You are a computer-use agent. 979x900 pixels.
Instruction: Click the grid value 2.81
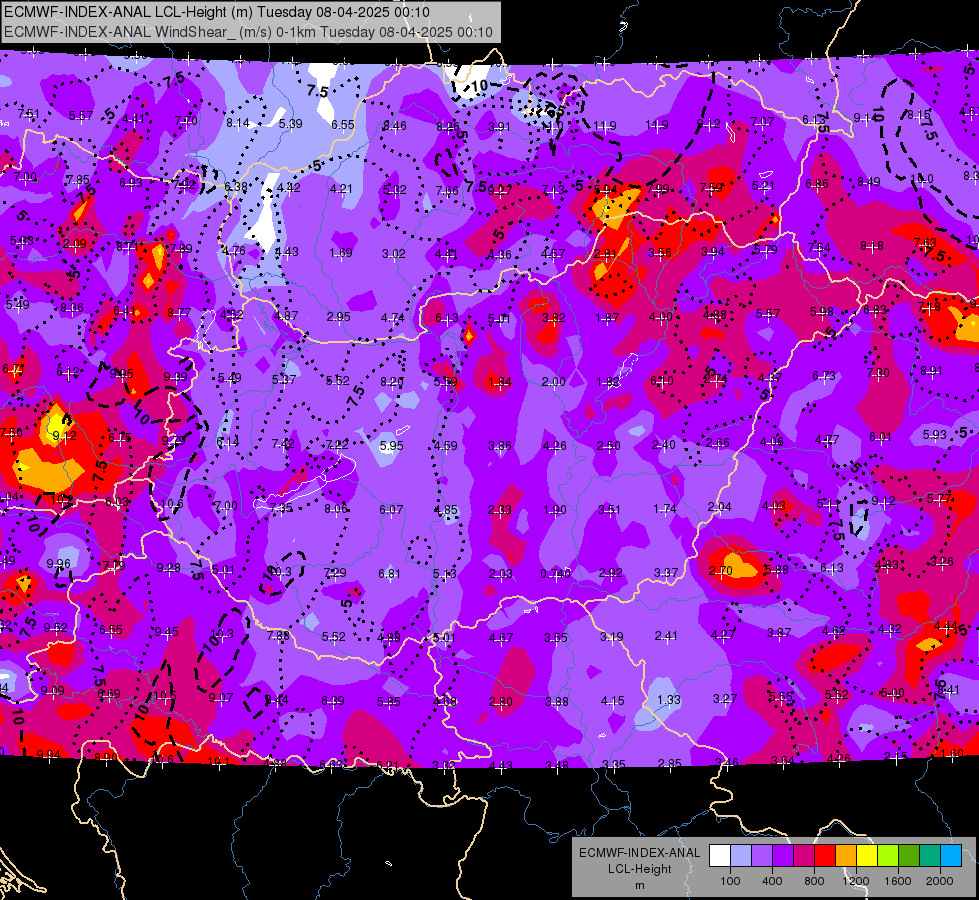pyautogui.click(x=605, y=254)
